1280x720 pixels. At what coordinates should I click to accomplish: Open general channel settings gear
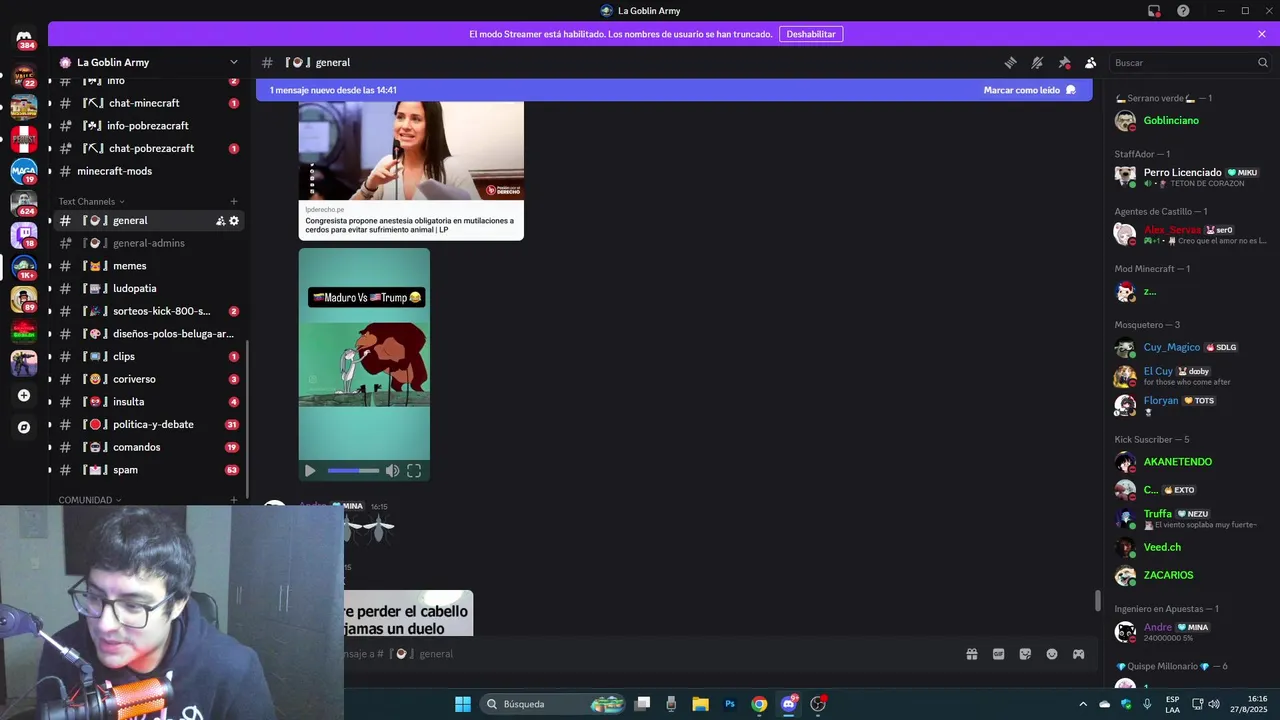[x=234, y=220]
